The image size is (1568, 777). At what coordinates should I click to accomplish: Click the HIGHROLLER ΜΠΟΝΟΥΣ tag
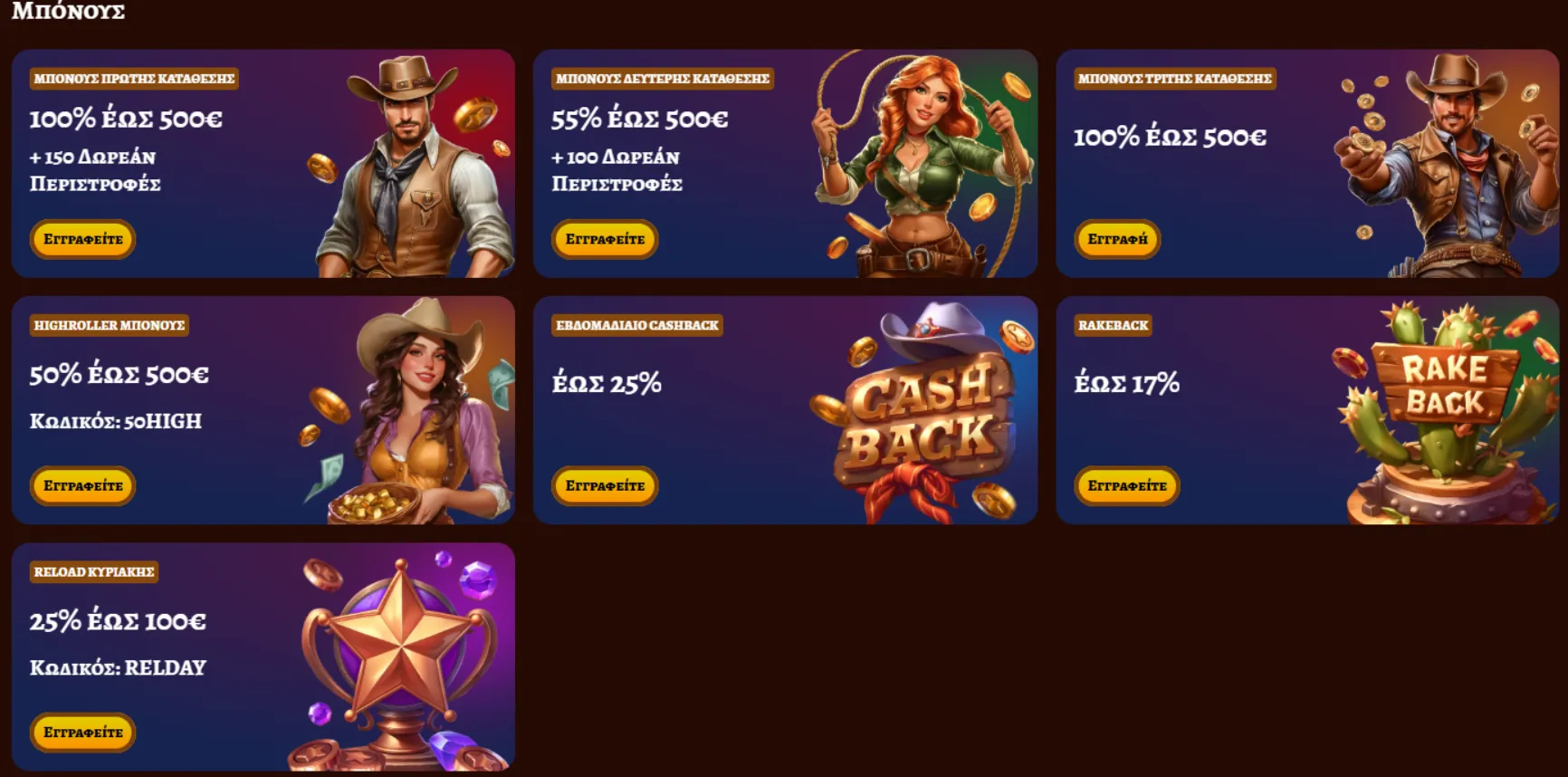[x=110, y=325]
